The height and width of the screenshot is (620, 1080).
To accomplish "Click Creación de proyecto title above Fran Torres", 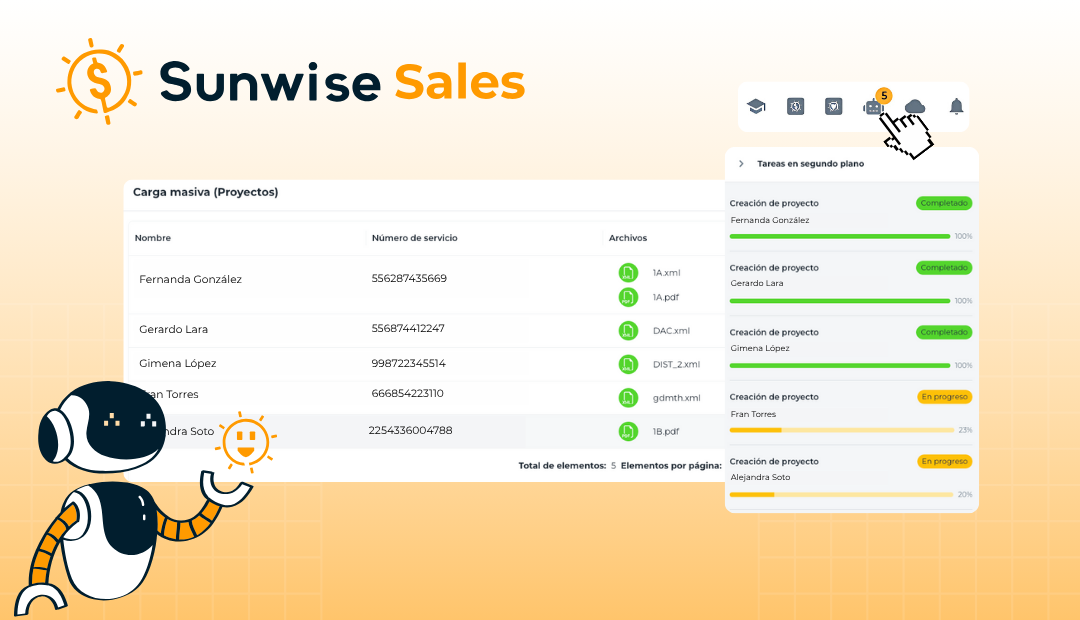I will click(x=774, y=397).
